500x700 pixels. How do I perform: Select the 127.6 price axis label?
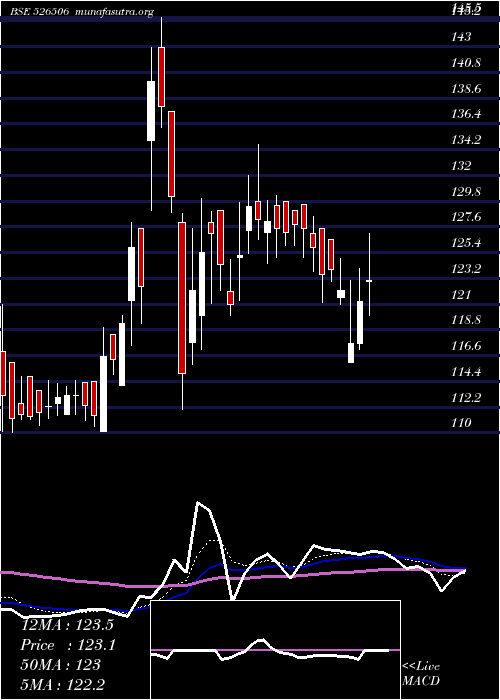click(466, 217)
